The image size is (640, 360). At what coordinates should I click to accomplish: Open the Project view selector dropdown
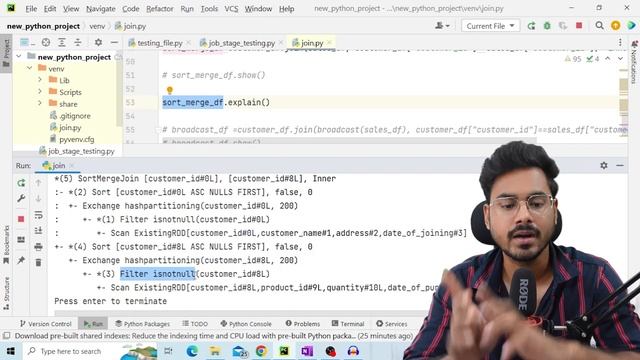27,42
